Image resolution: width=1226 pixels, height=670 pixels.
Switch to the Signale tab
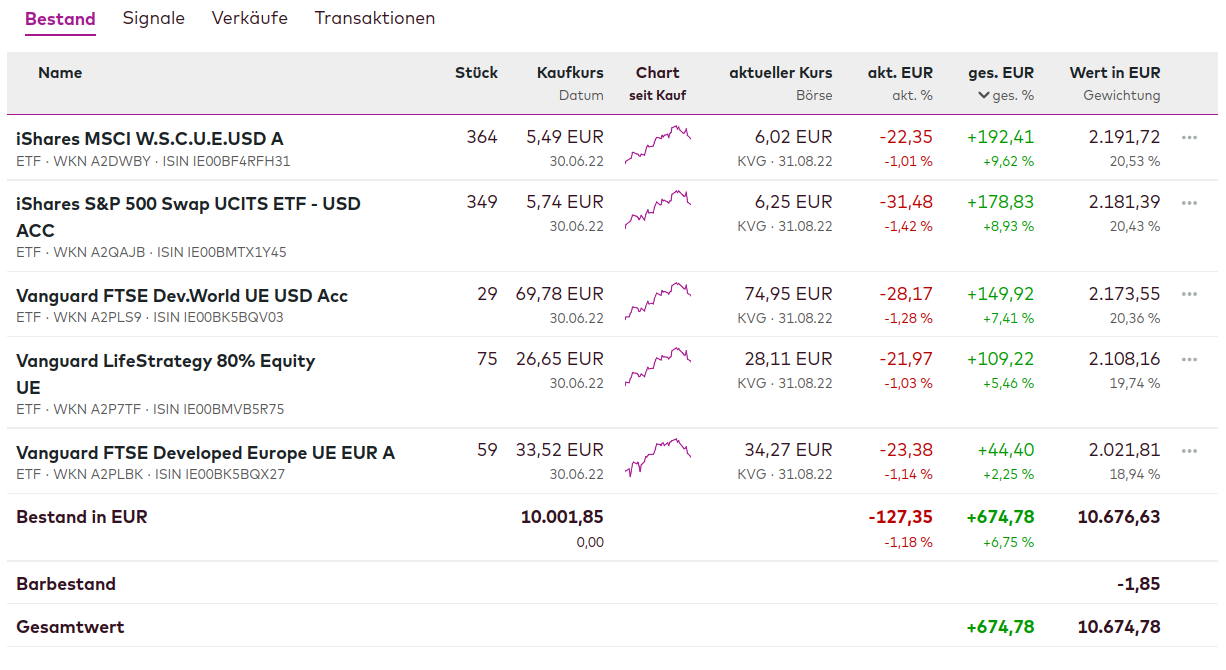(154, 18)
